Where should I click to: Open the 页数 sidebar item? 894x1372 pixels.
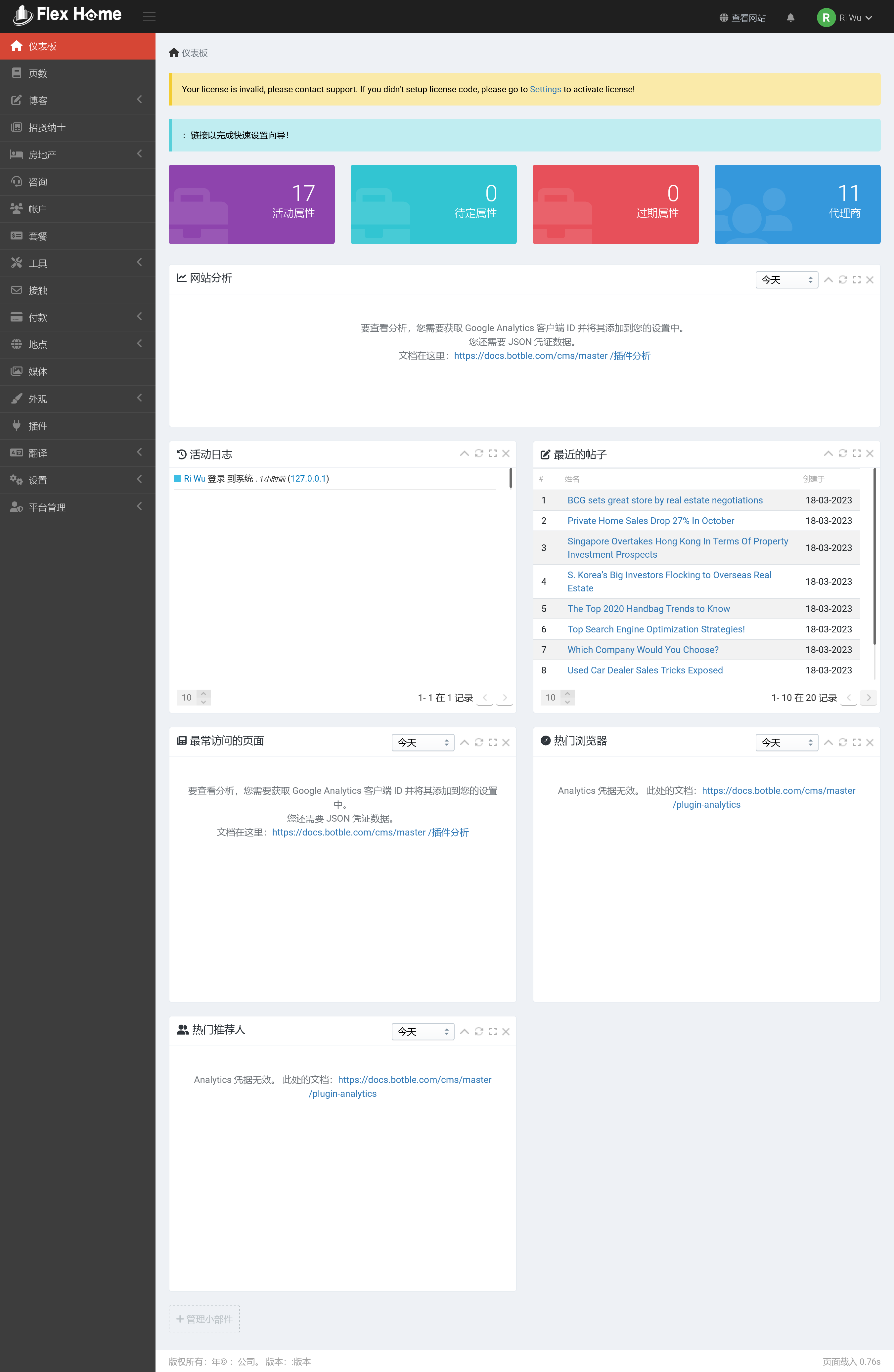(78, 73)
